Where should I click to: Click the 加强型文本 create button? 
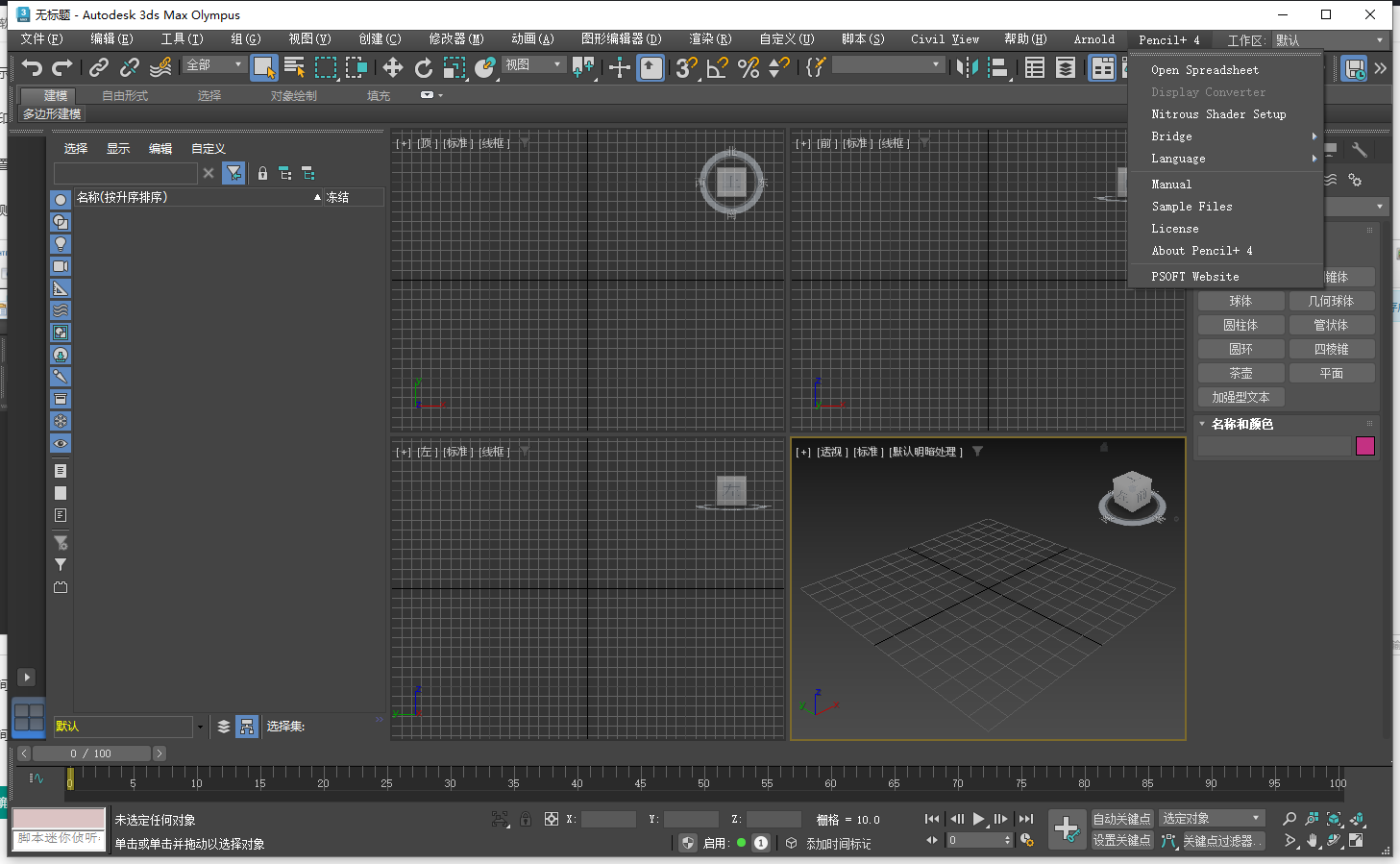1240,398
